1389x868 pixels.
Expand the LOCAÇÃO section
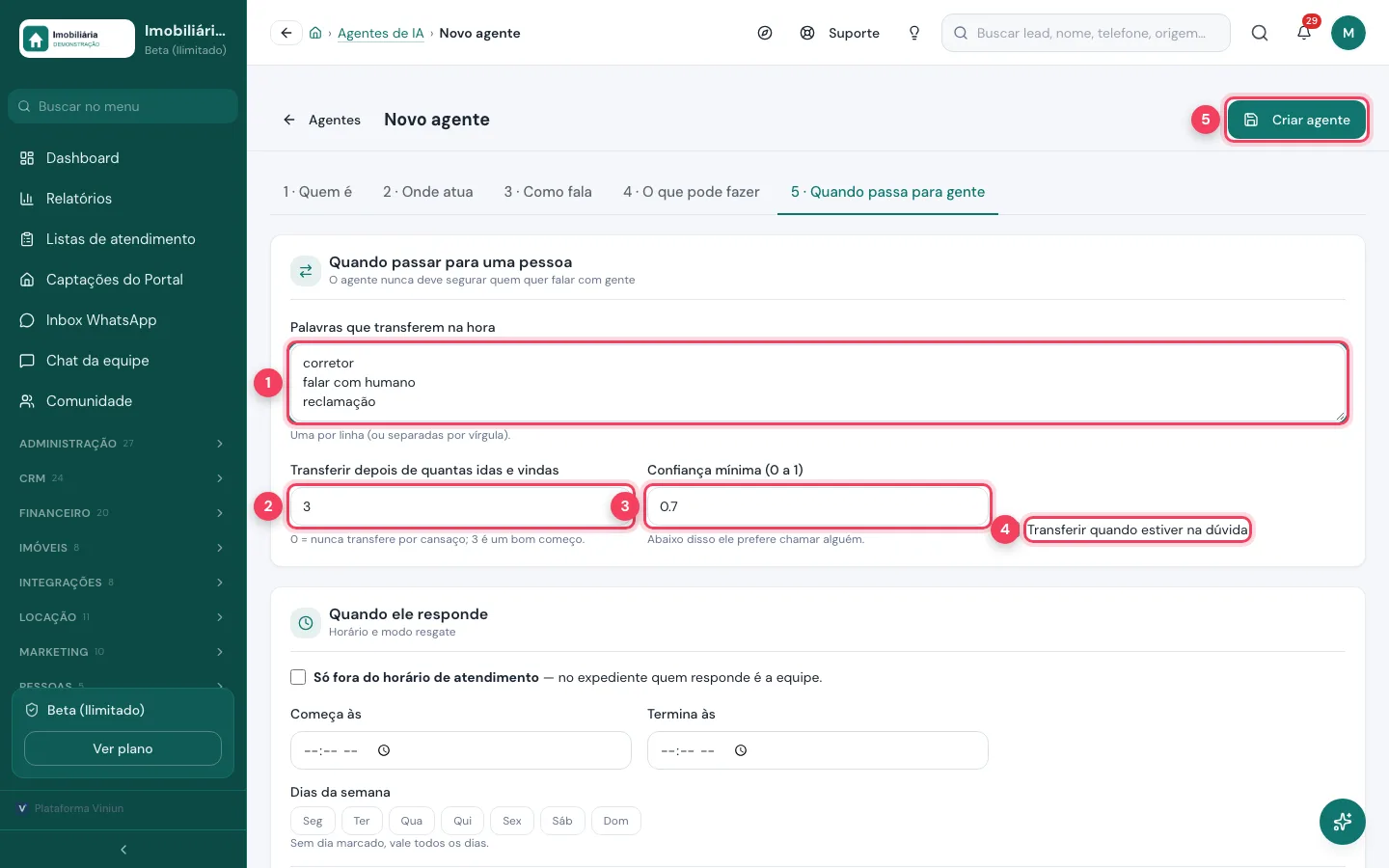pos(123,617)
